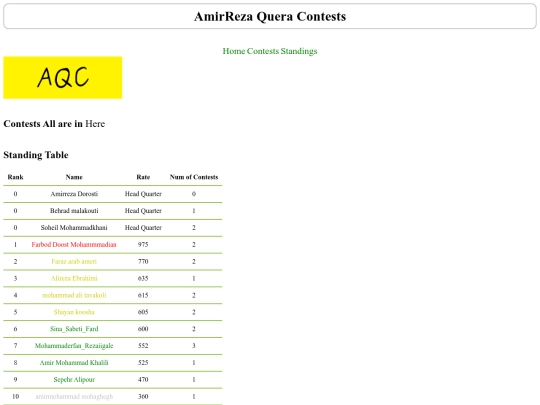Click Head Quarter rate in Behrad malakouti row
Viewport: 540px width, 405px height.
click(x=143, y=211)
